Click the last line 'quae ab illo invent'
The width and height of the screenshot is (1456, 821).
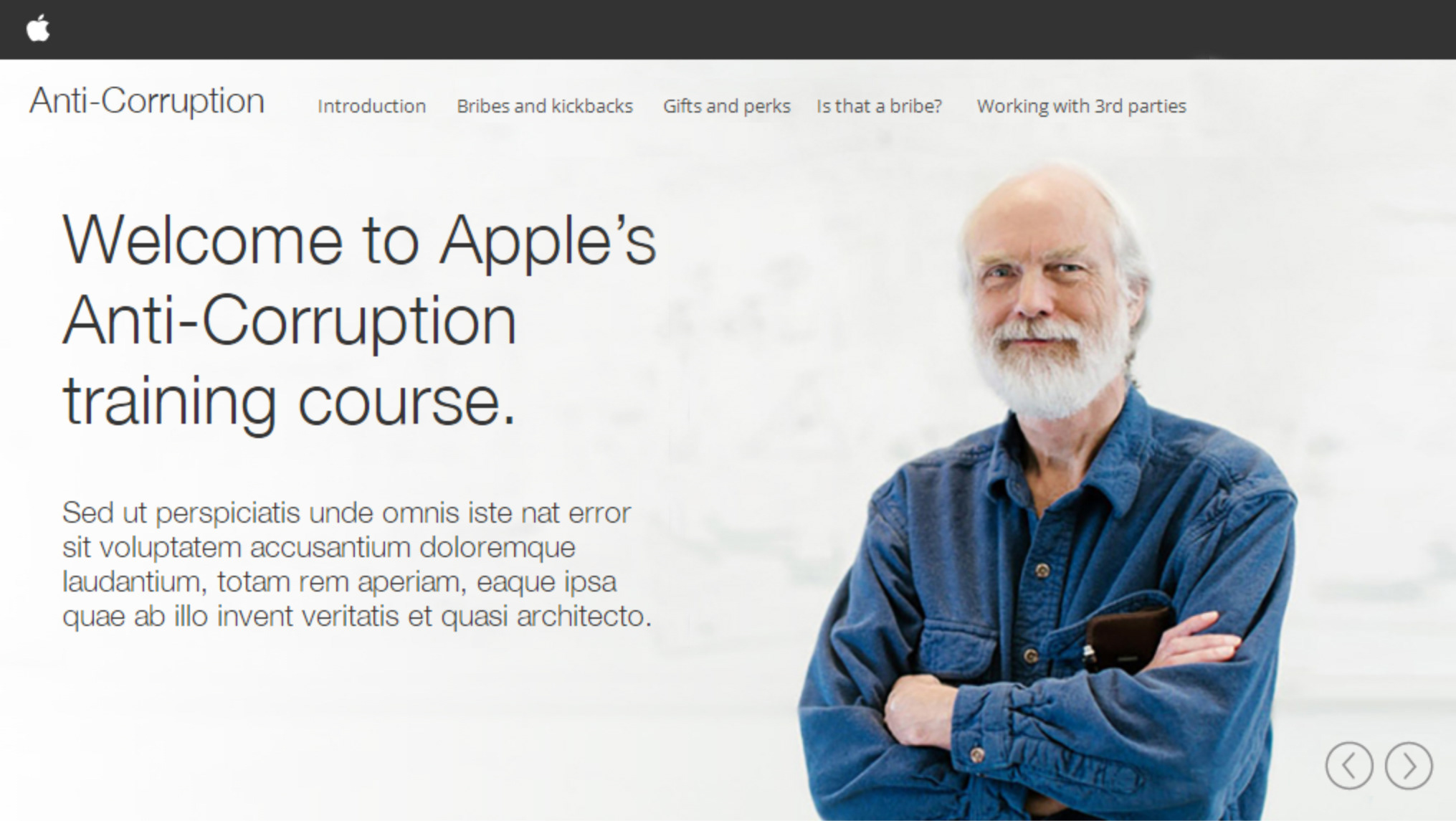(357, 616)
